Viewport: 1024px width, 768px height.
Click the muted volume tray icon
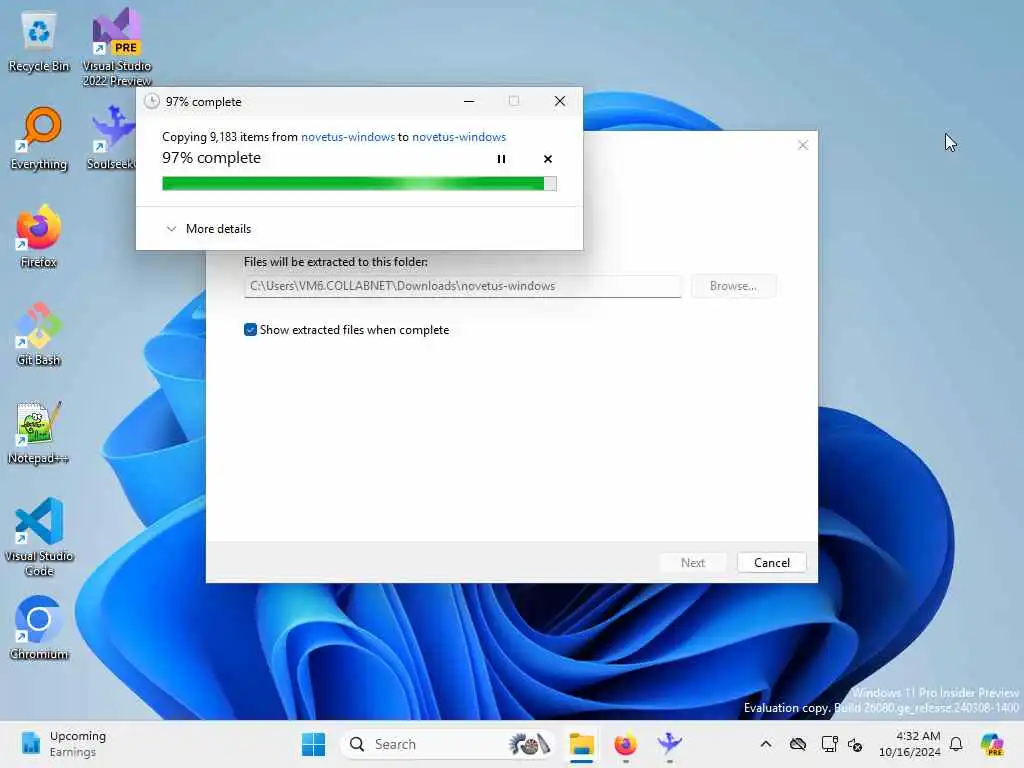(x=855, y=744)
